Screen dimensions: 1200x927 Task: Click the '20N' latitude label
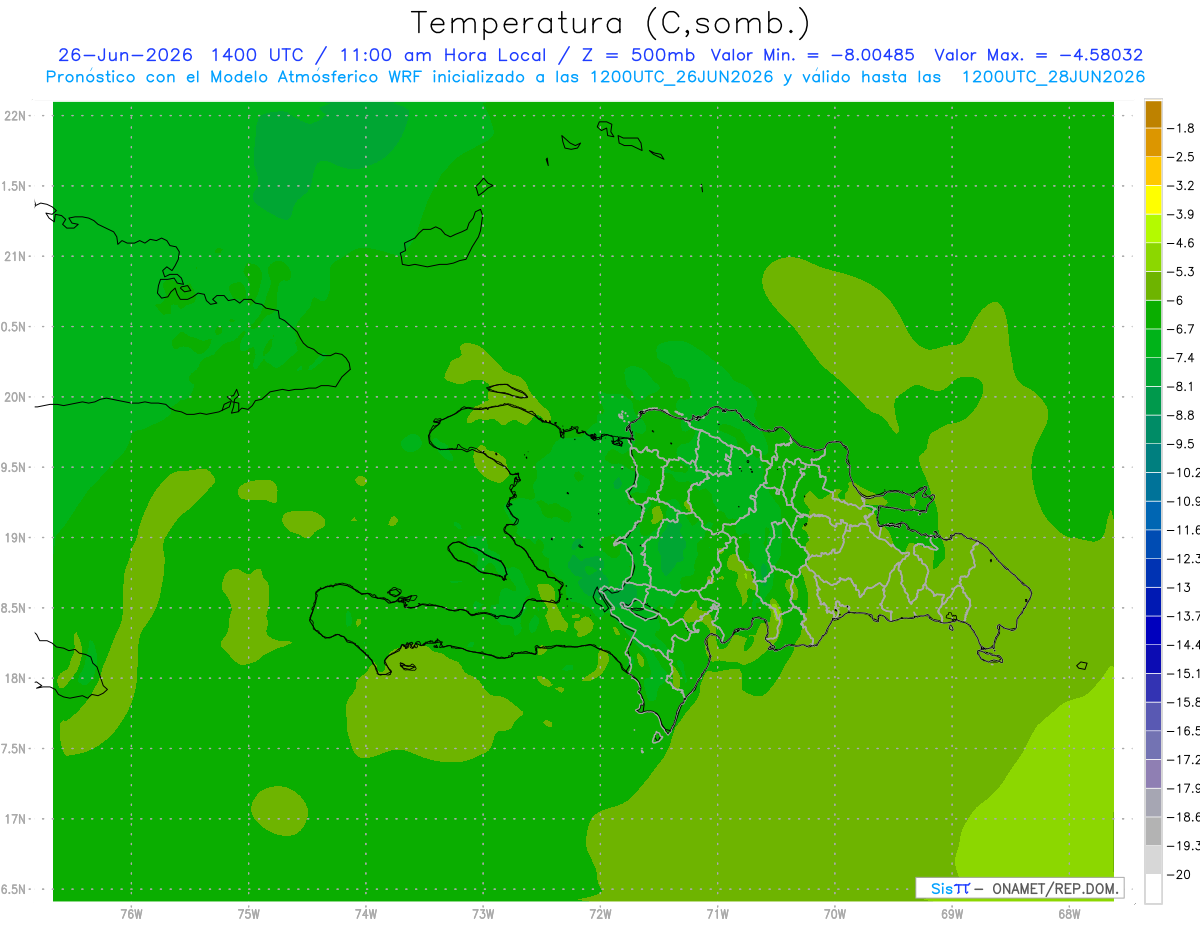pyautogui.click(x=16, y=397)
